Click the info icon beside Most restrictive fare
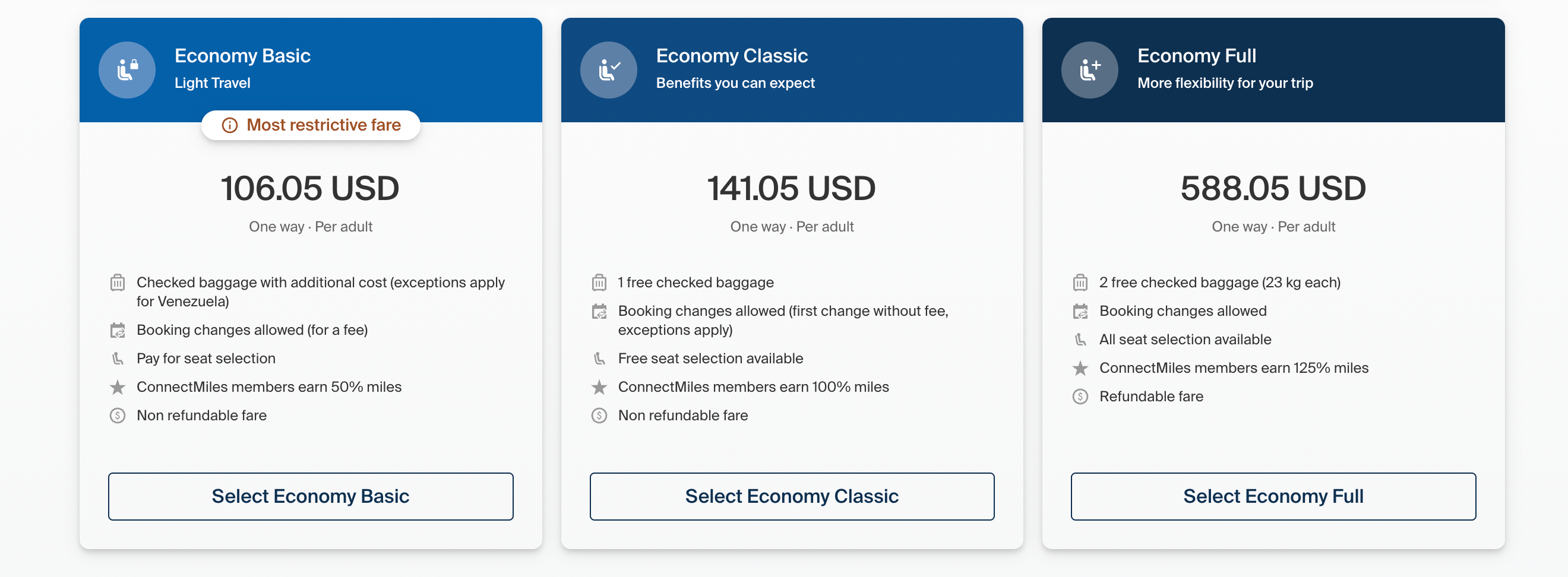 (229, 125)
